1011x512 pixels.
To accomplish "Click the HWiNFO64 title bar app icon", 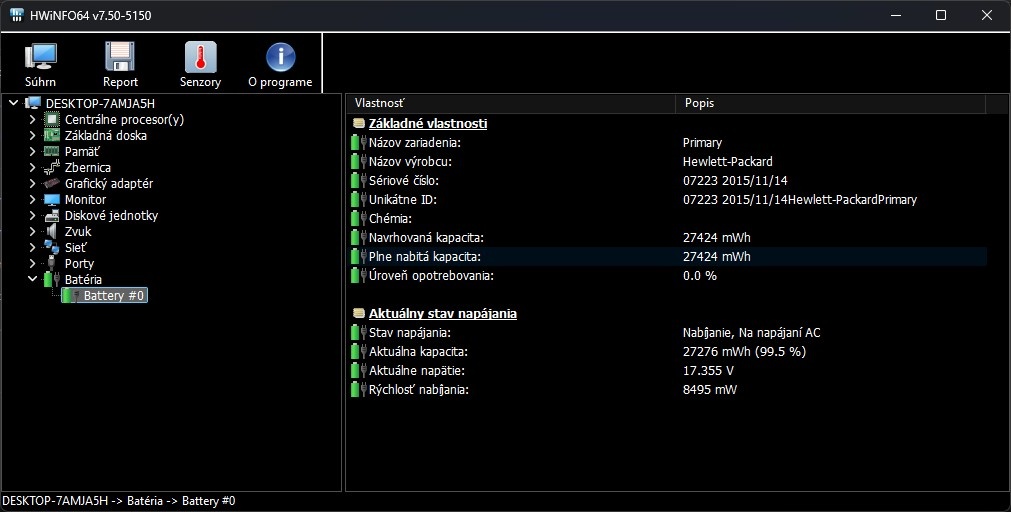I will click(x=17, y=16).
